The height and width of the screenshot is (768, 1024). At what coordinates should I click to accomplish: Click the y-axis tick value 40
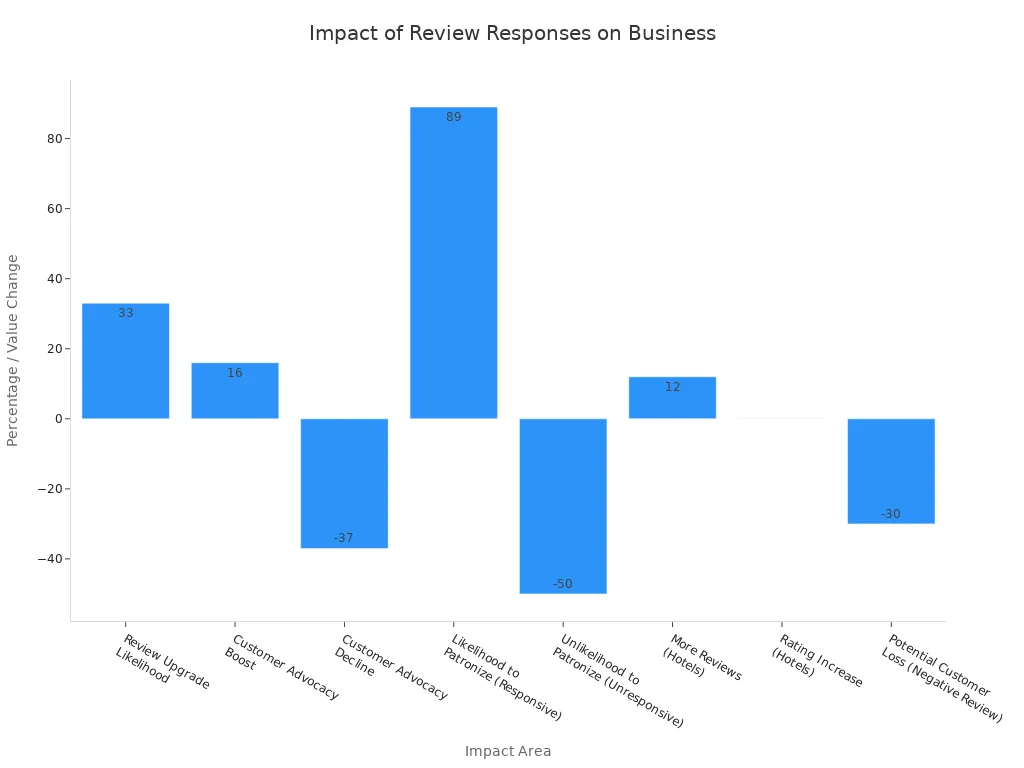55,279
